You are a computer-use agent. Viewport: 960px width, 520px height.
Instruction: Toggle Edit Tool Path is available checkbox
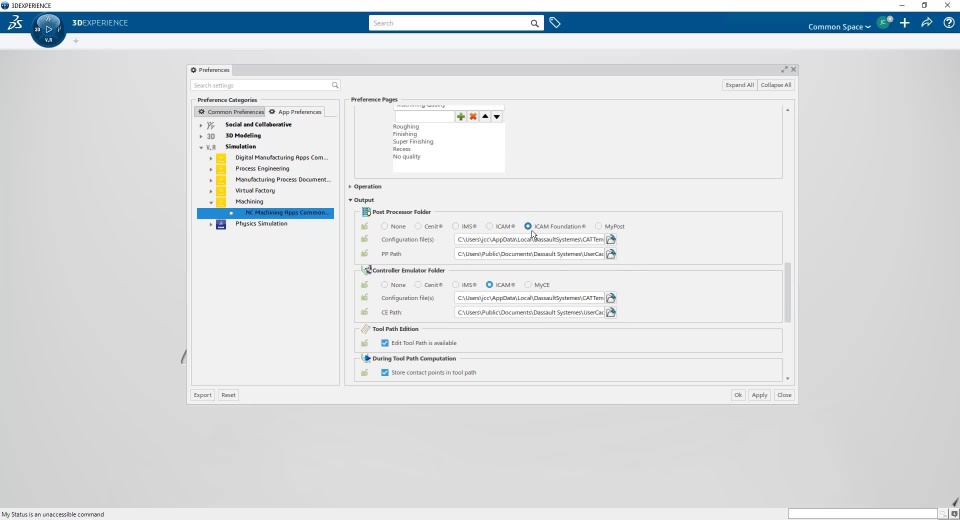pos(384,343)
